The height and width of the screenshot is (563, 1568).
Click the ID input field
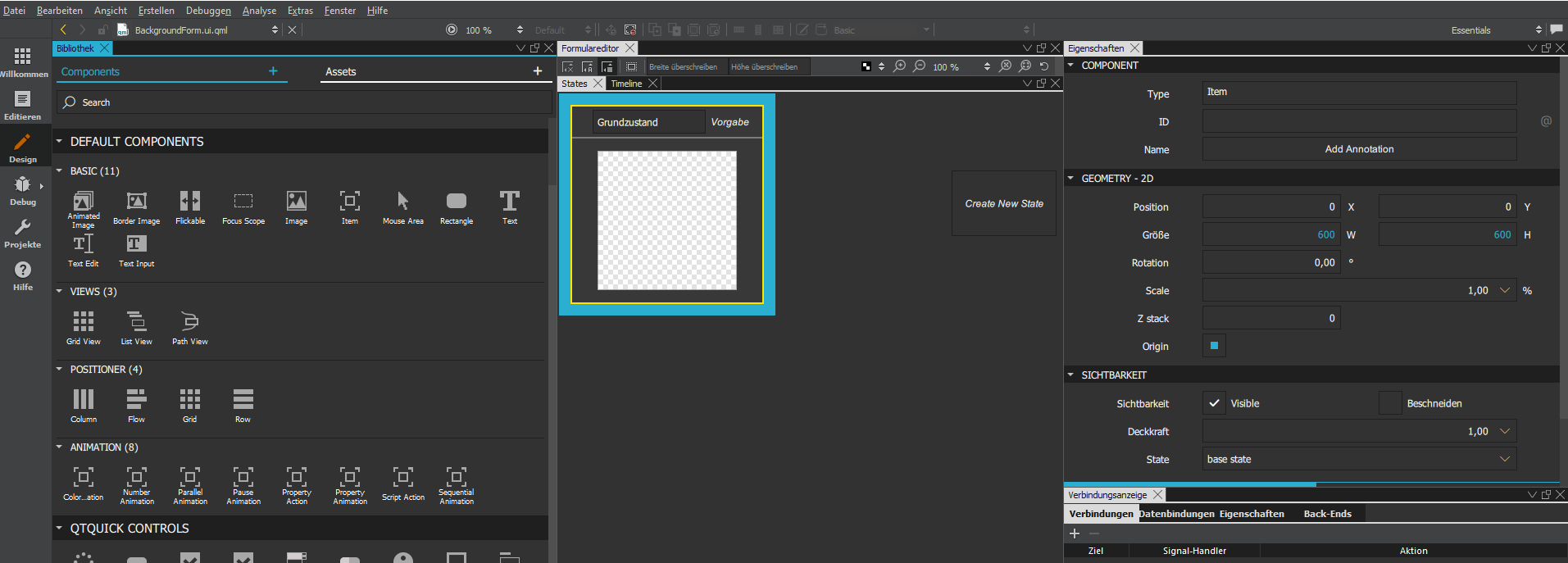(1359, 121)
